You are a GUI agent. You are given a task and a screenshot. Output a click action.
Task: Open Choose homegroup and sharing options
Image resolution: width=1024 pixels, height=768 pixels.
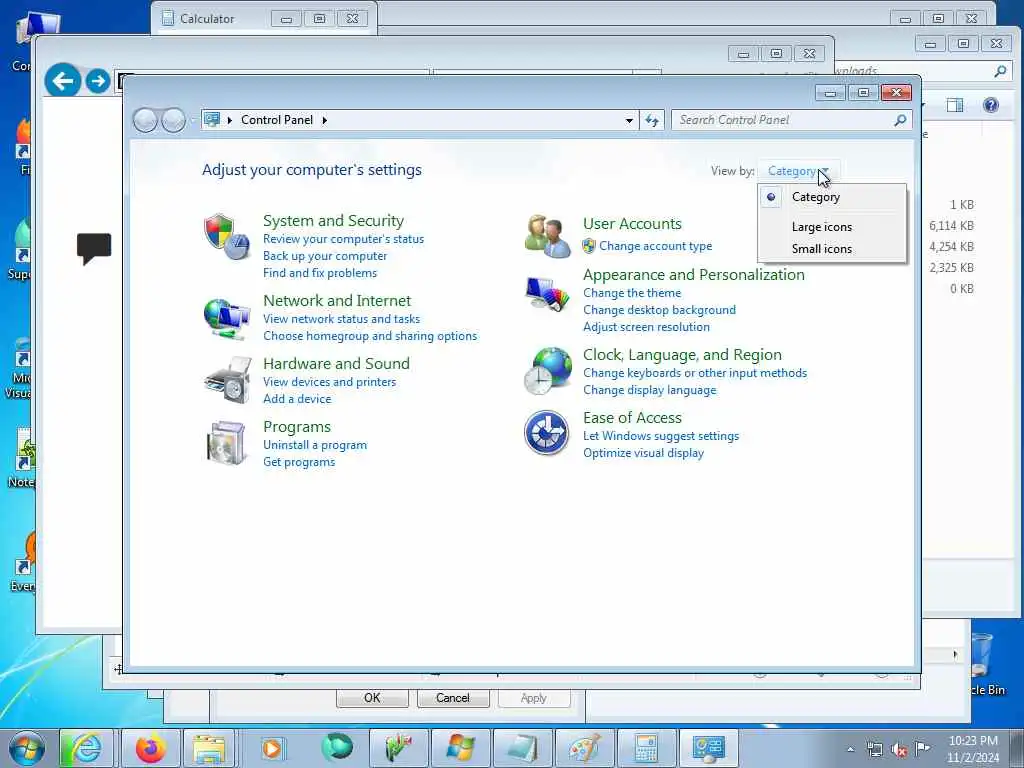[x=370, y=336]
